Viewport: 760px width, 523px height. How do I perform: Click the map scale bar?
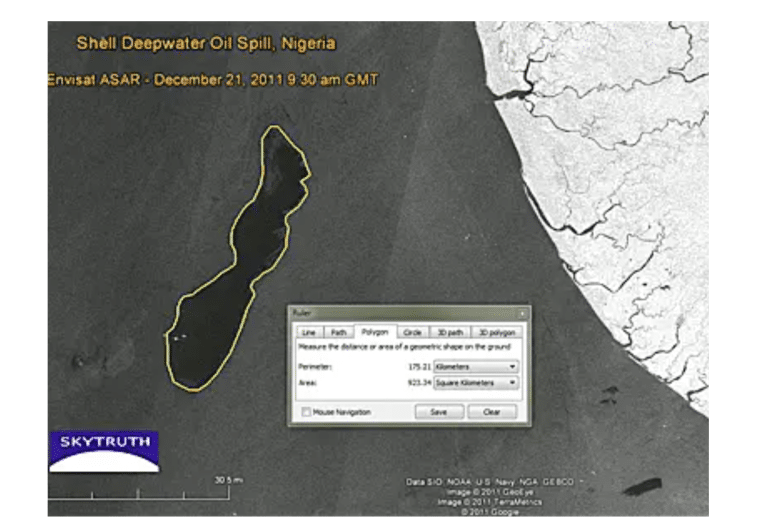click(139, 493)
